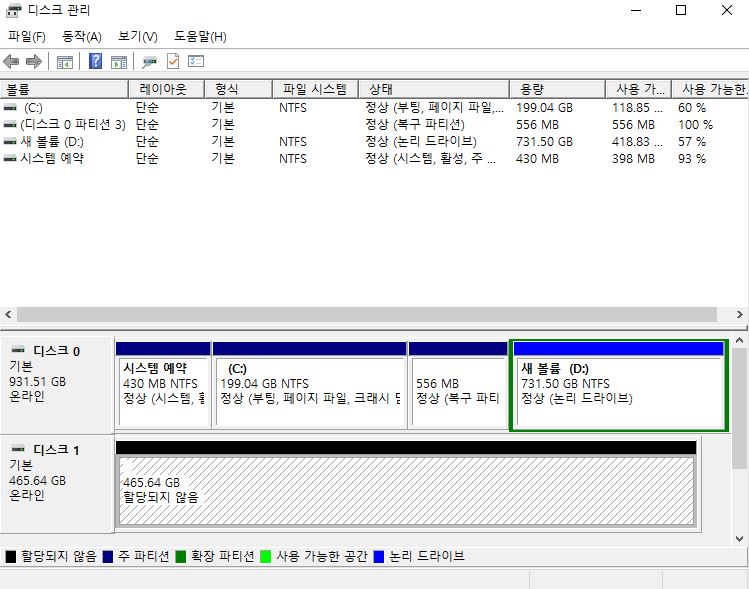This screenshot has height=589, width=749.
Task: Click the black 할당되지 않음 legend swatch
Action: pos(11,557)
